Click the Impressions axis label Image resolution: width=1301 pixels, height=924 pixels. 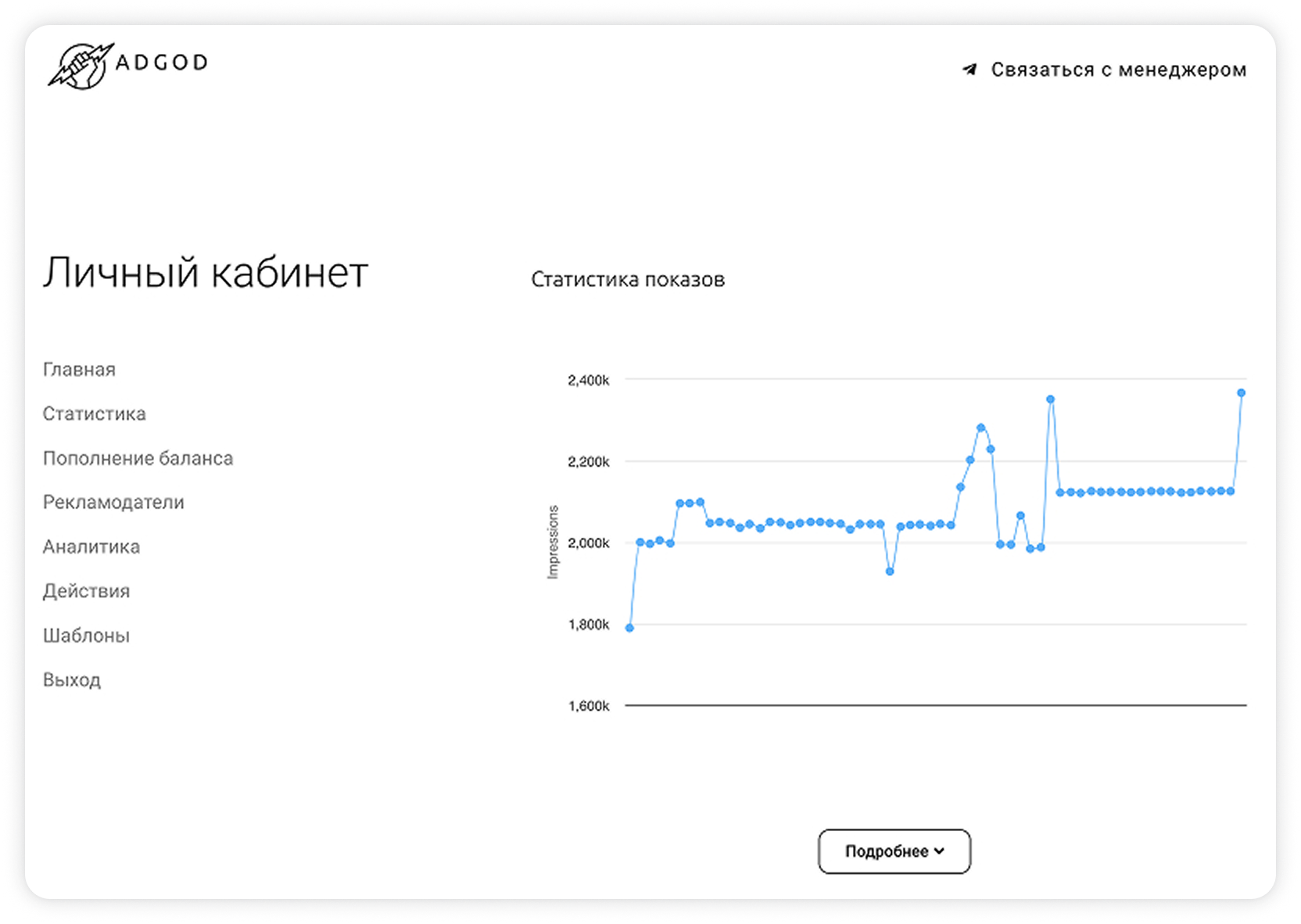click(554, 542)
